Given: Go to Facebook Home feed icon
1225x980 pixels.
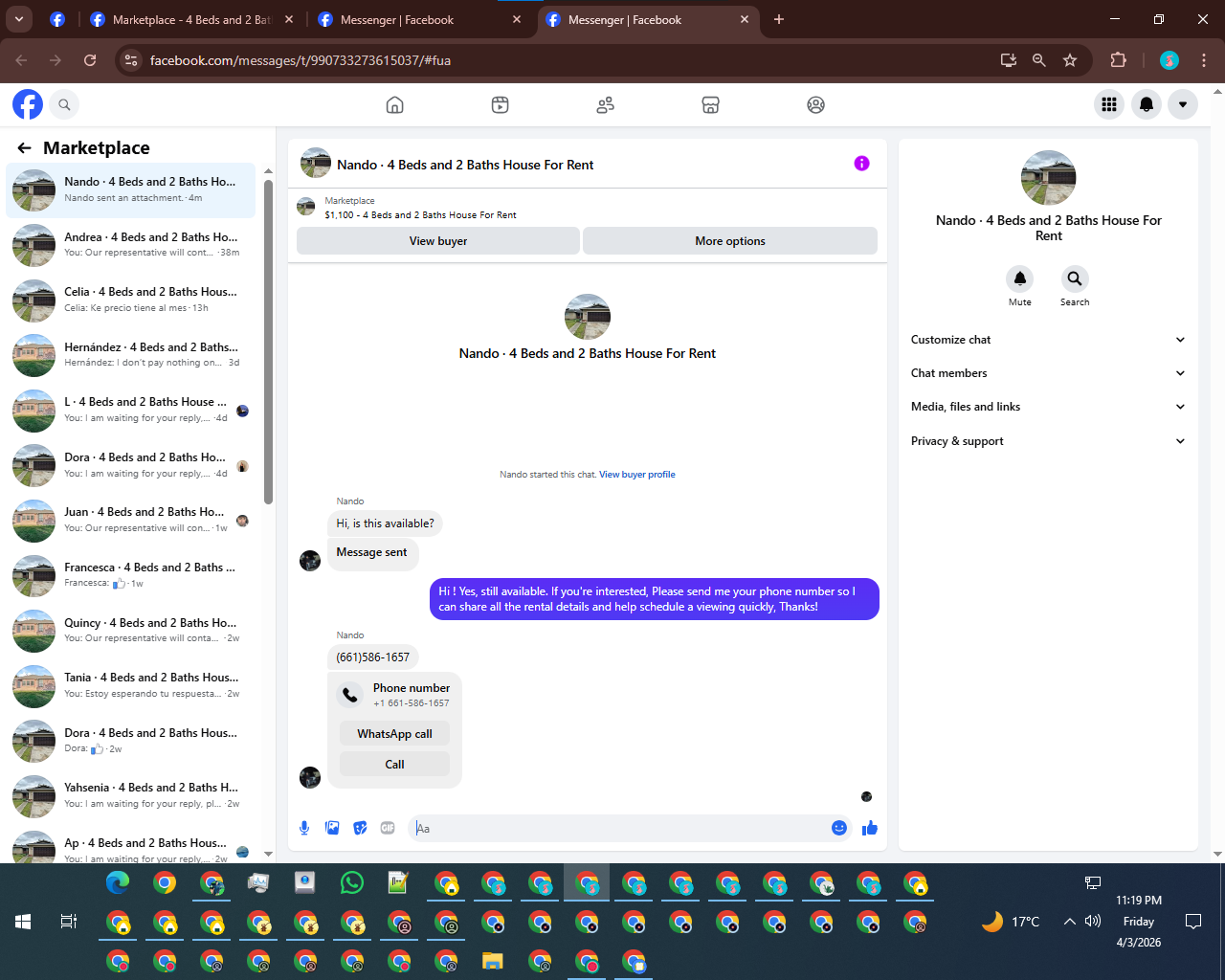Looking at the screenshot, I should click(x=394, y=104).
